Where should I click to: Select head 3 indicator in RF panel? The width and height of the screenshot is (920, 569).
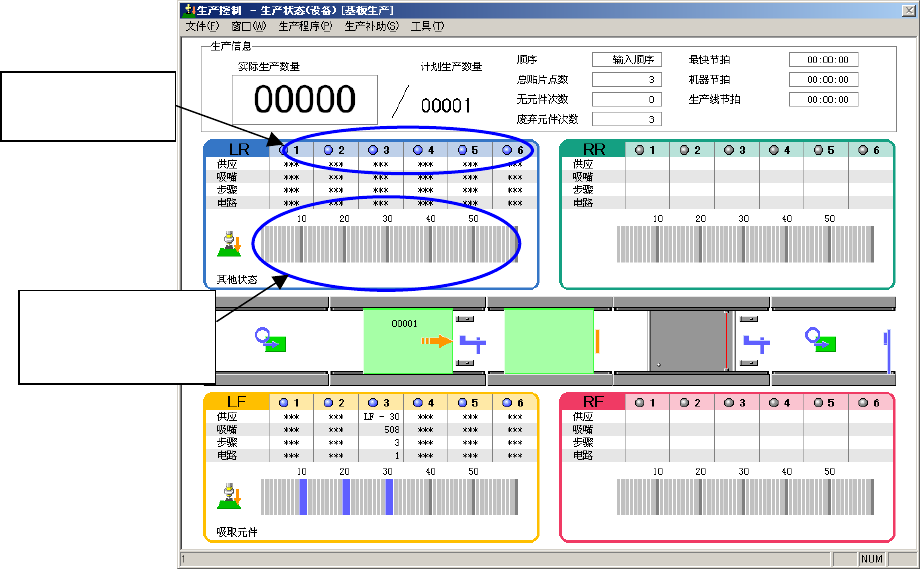click(x=729, y=402)
